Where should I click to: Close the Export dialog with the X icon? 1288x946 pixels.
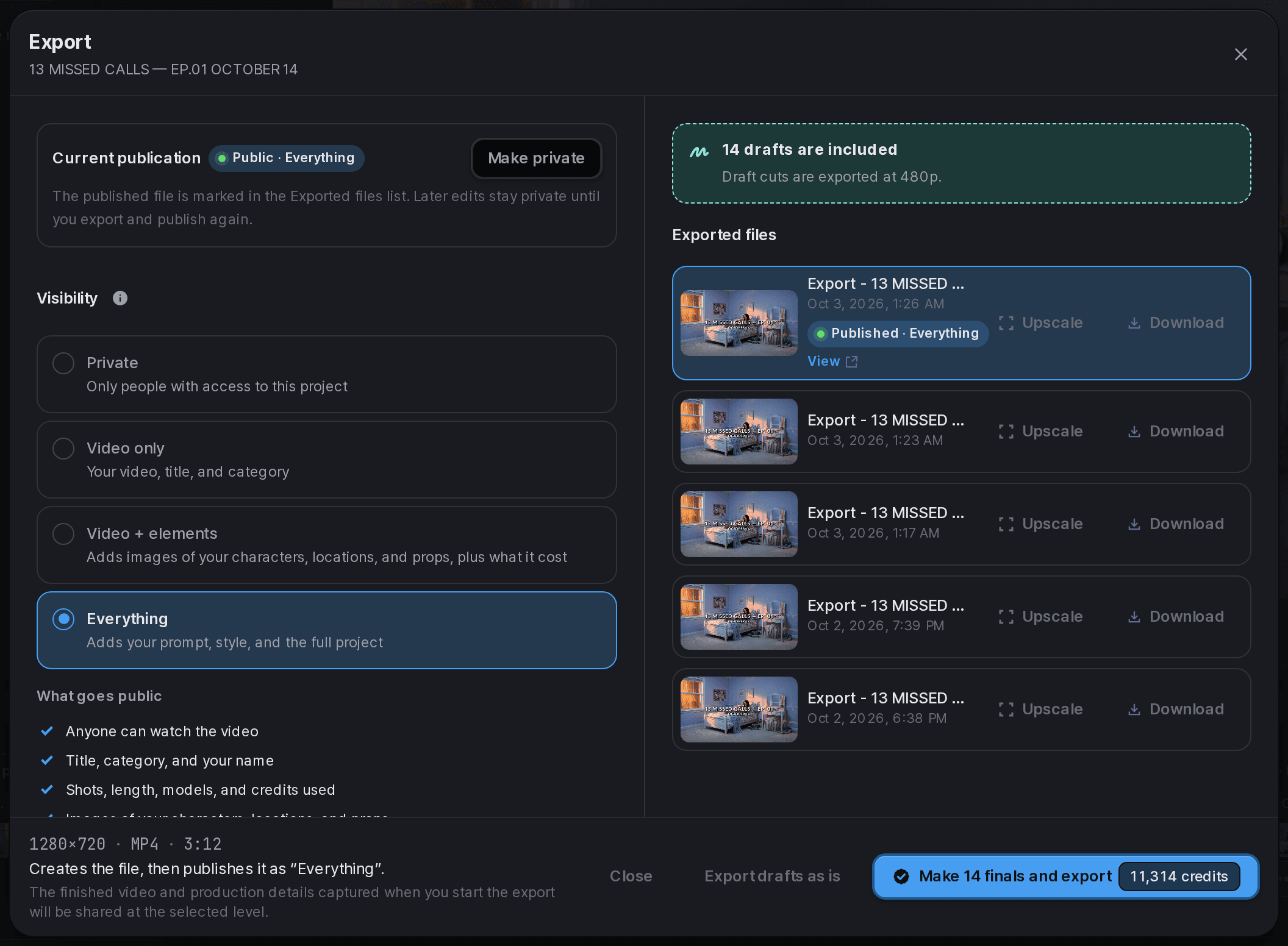click(x=1240, y=54)
